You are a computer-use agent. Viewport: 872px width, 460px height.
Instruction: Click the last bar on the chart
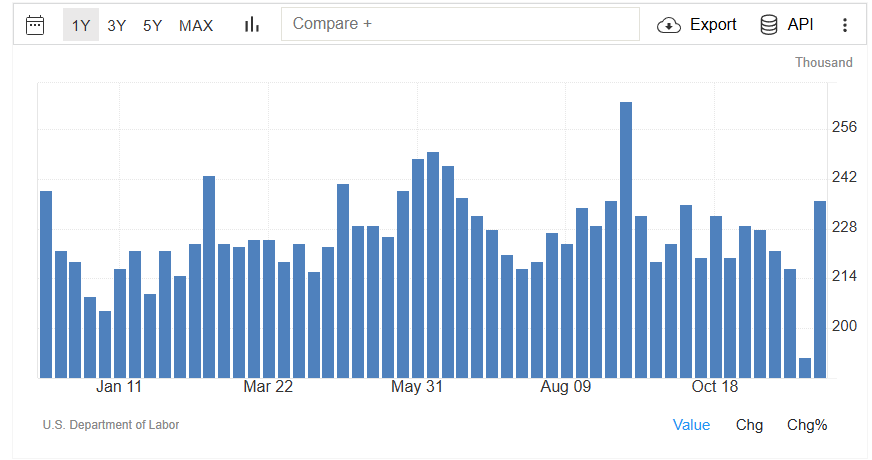[x=820, y=290]
